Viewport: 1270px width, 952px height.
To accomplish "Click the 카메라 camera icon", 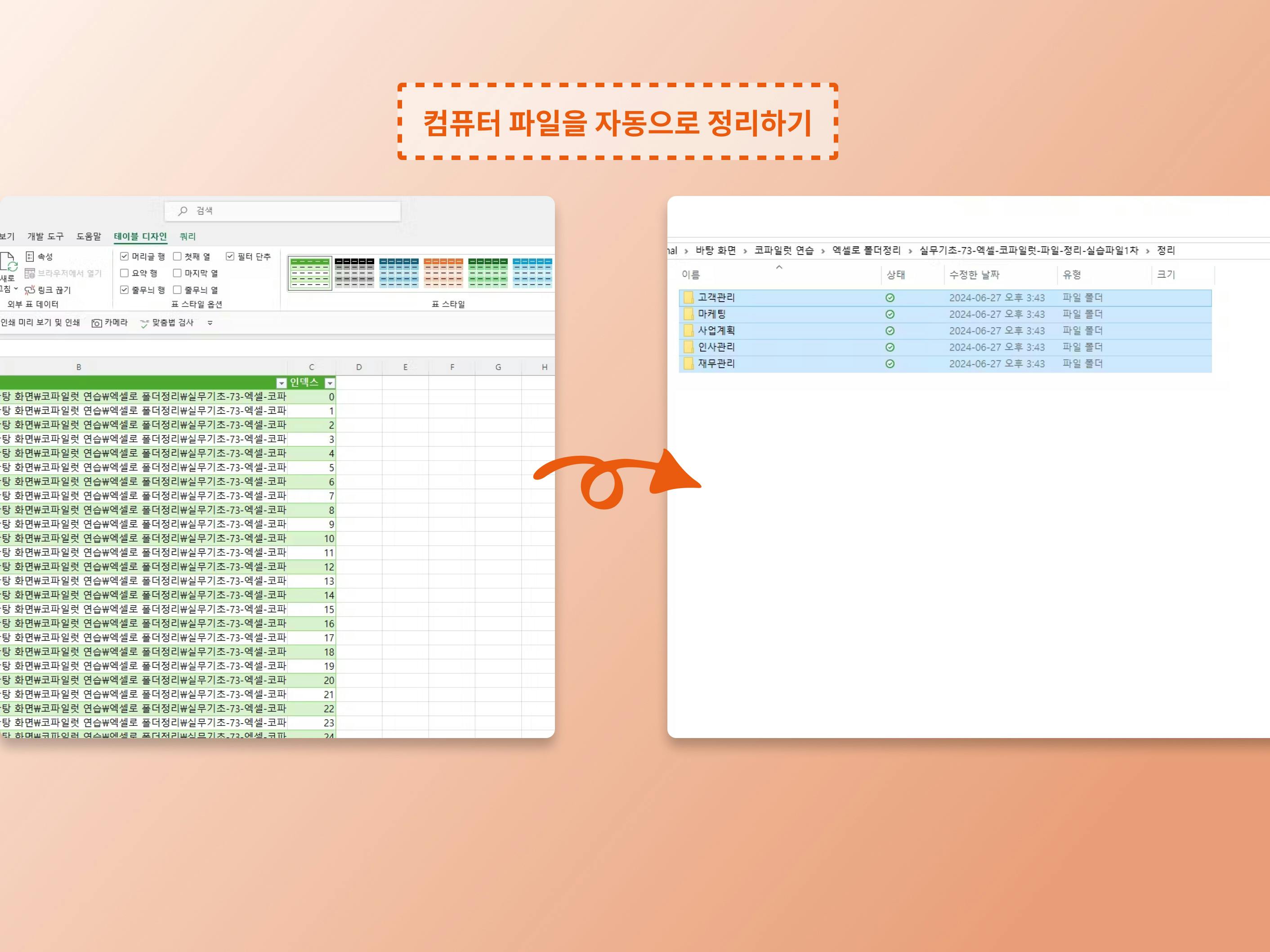I will pos(97,323).
